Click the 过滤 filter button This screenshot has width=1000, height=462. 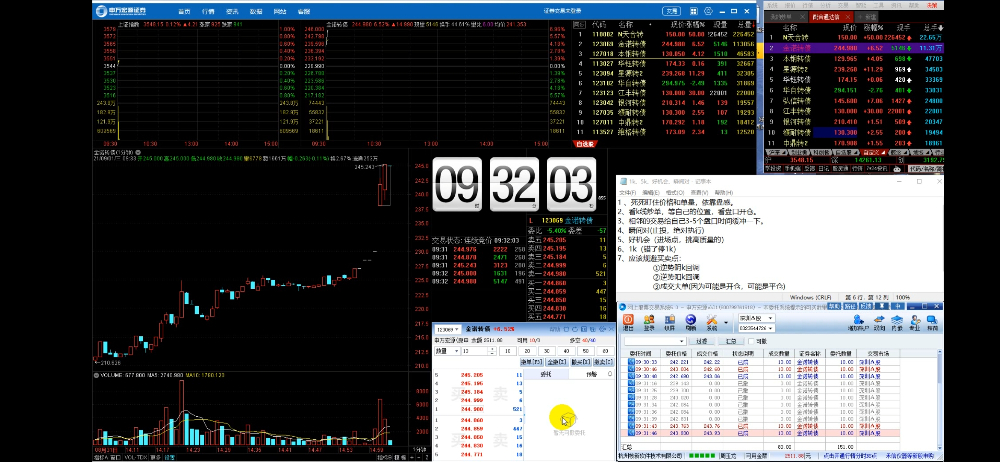(702, 341)
